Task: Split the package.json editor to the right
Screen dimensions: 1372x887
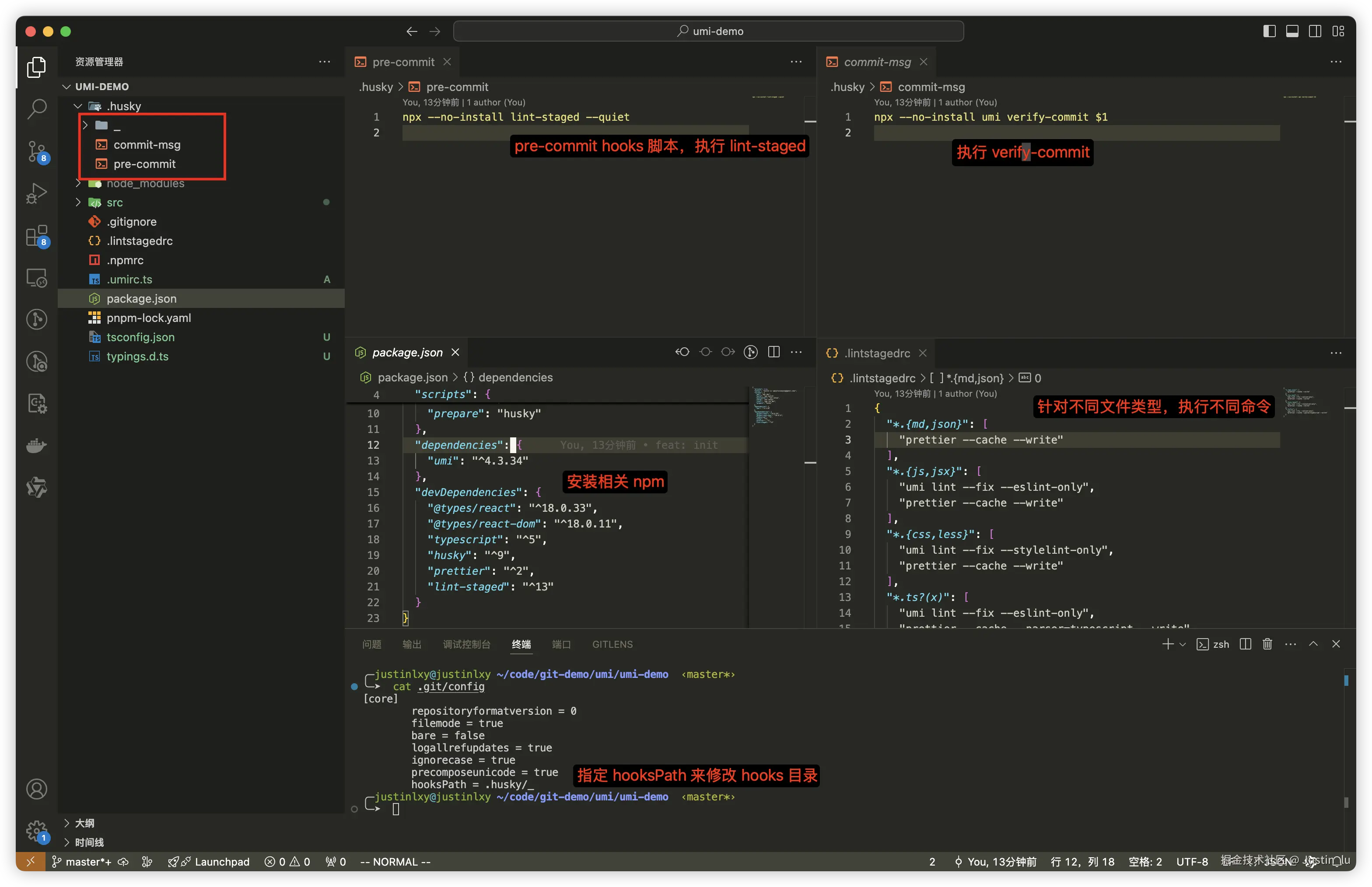Action: tap(773, 352)
